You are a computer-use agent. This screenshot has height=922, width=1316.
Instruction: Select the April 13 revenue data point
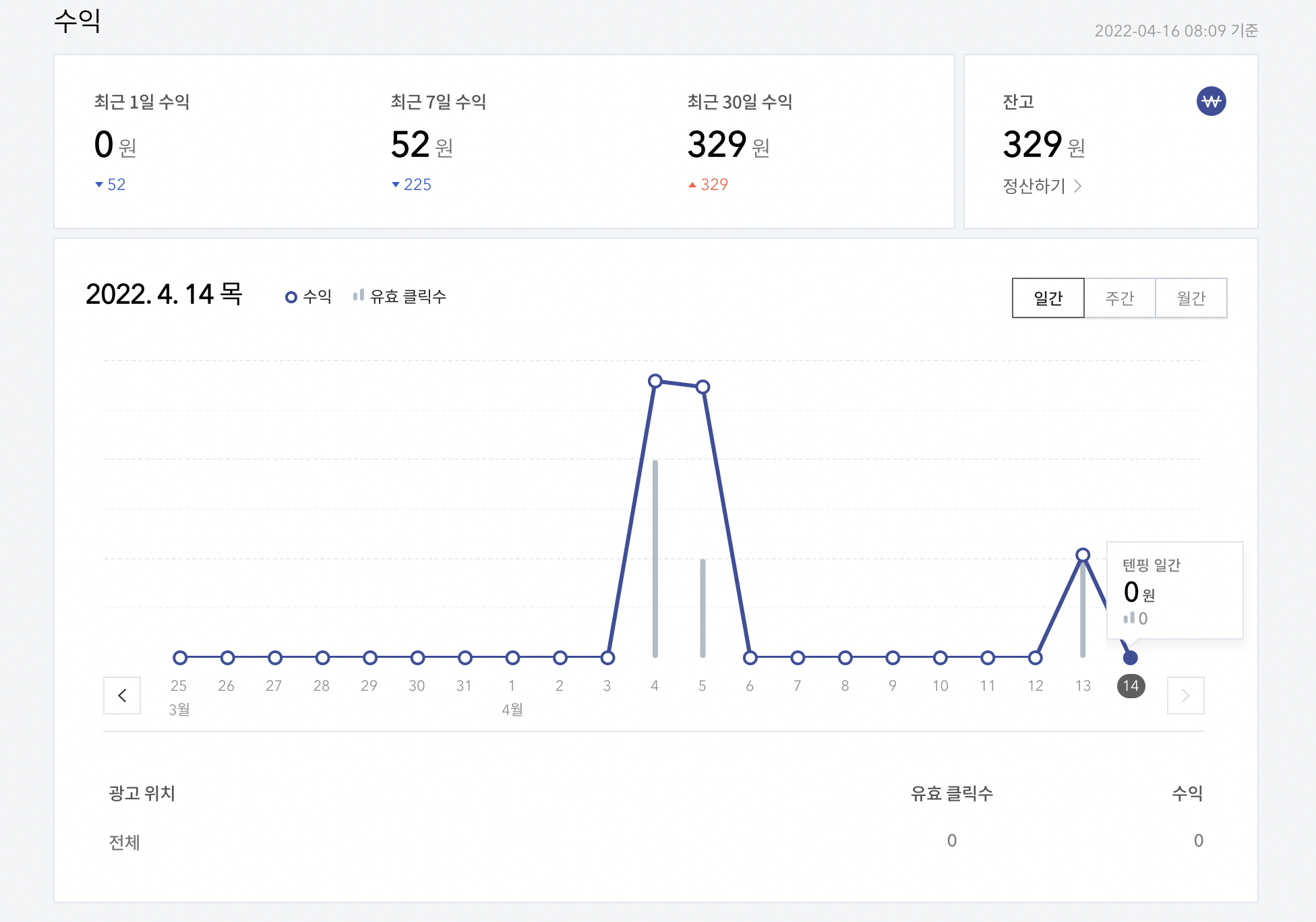pyautogui.click(x=1083, y=555)
